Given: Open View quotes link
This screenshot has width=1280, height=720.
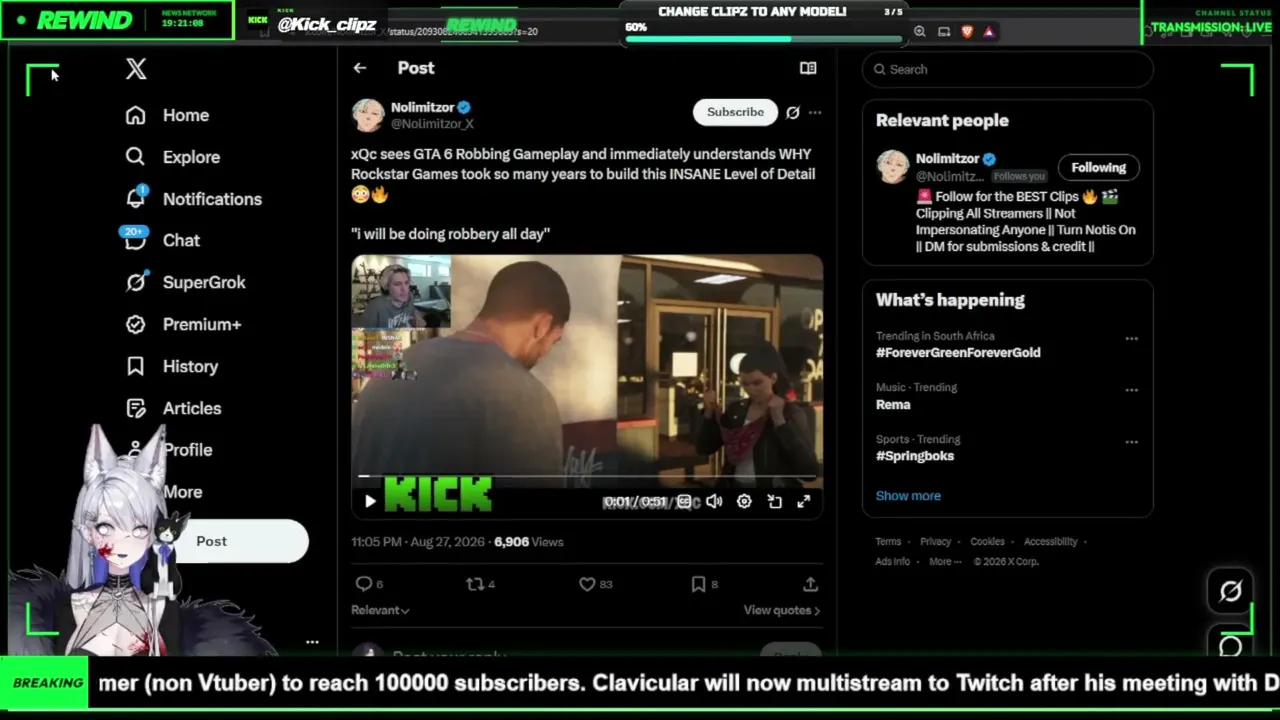Looking at the screenshot, I should click(x=782, y=610).
